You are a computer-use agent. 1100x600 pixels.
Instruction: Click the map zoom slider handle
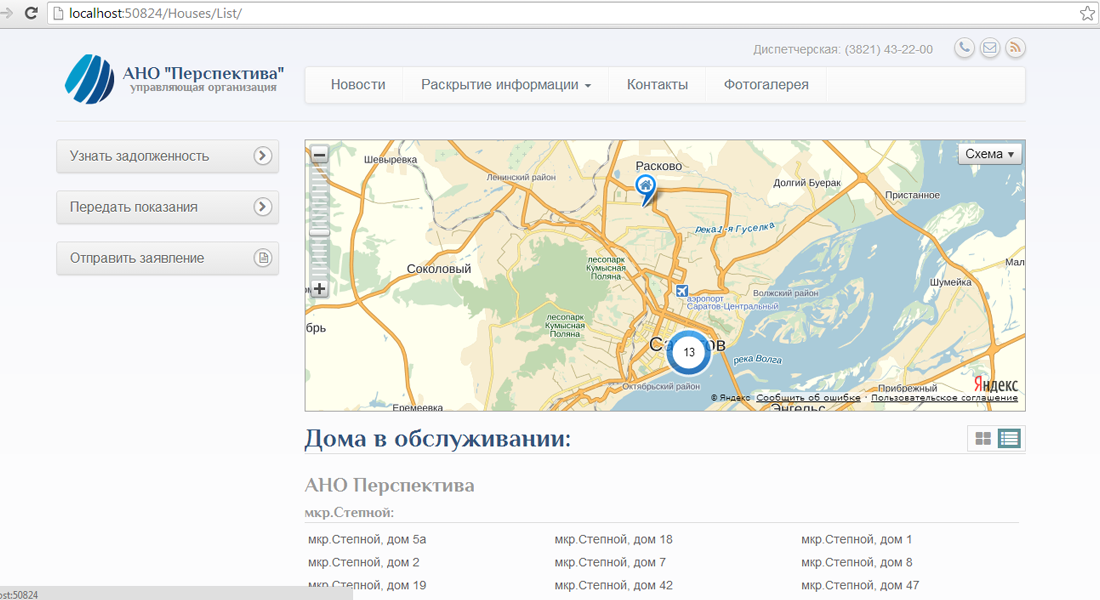(319, 233)
